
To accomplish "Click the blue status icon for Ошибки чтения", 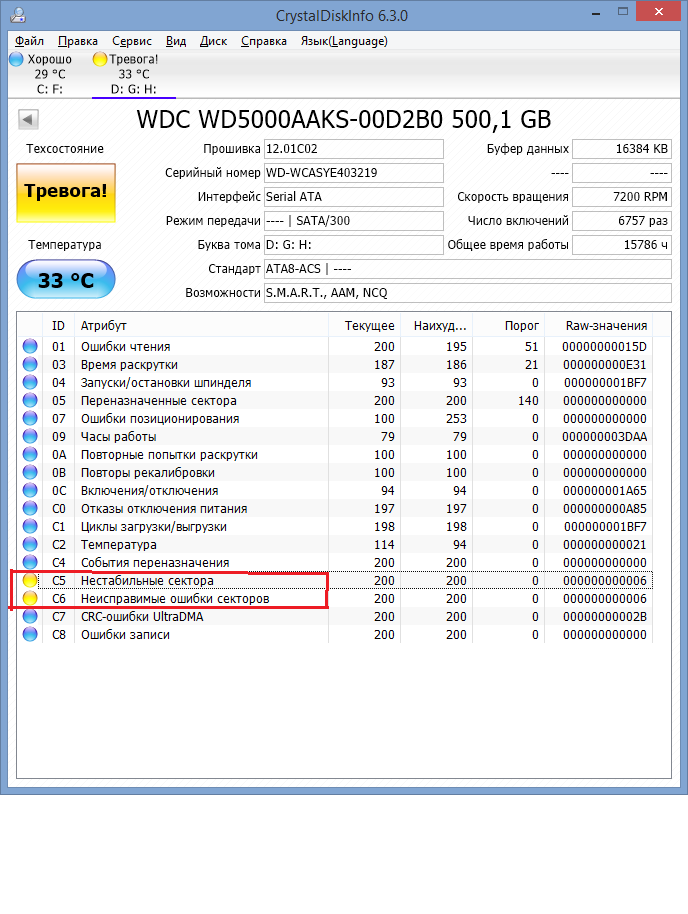I will 30,346.
